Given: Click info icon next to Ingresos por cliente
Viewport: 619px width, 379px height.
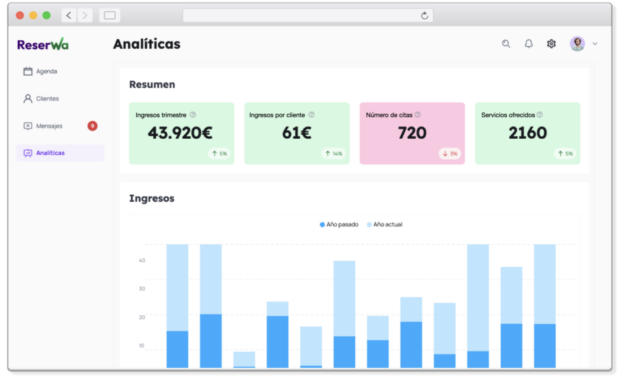Looking at the screenshot, I should coord(311,115).
